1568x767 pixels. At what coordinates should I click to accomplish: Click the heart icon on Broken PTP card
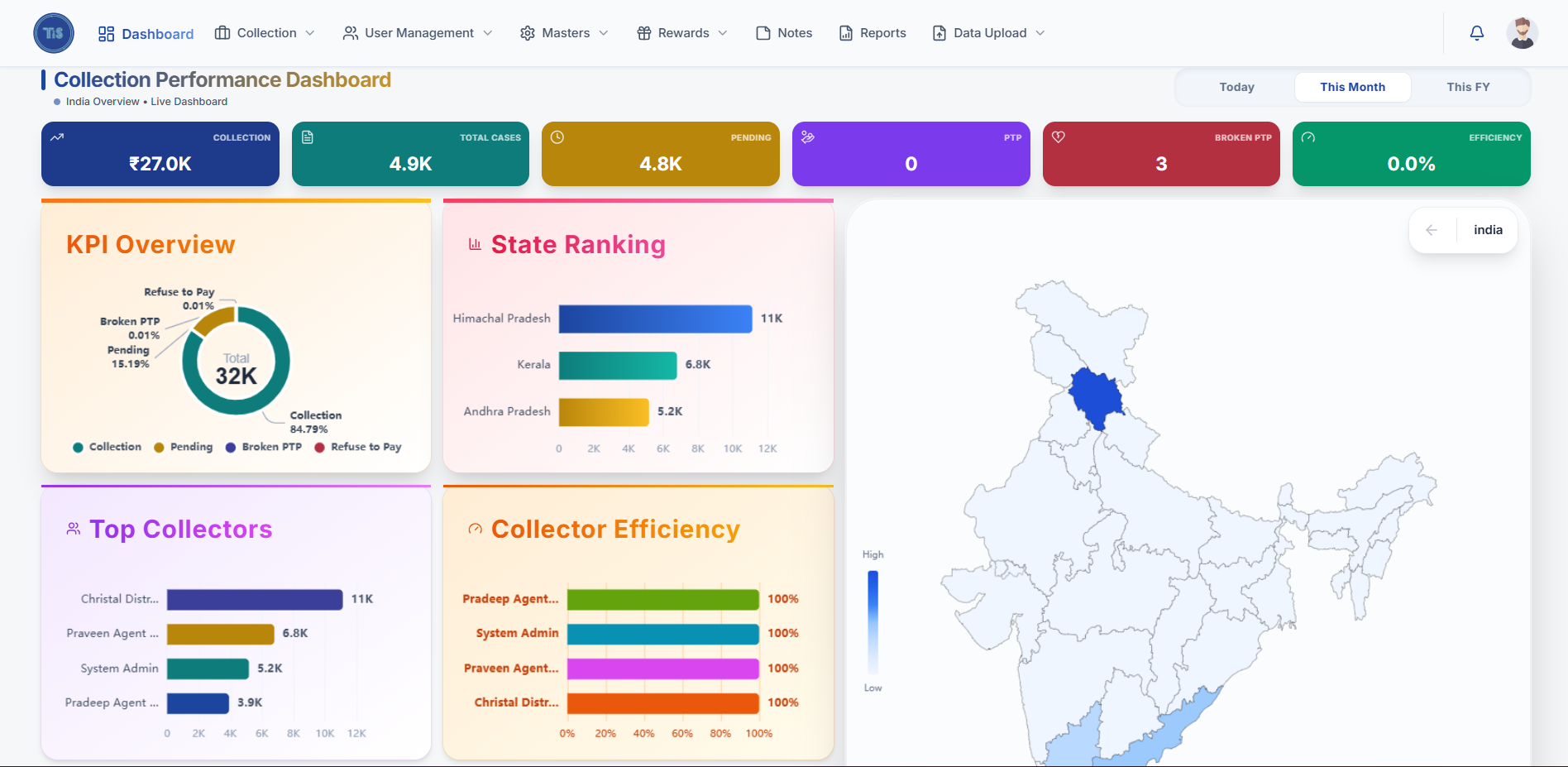tap(1059, 137)
